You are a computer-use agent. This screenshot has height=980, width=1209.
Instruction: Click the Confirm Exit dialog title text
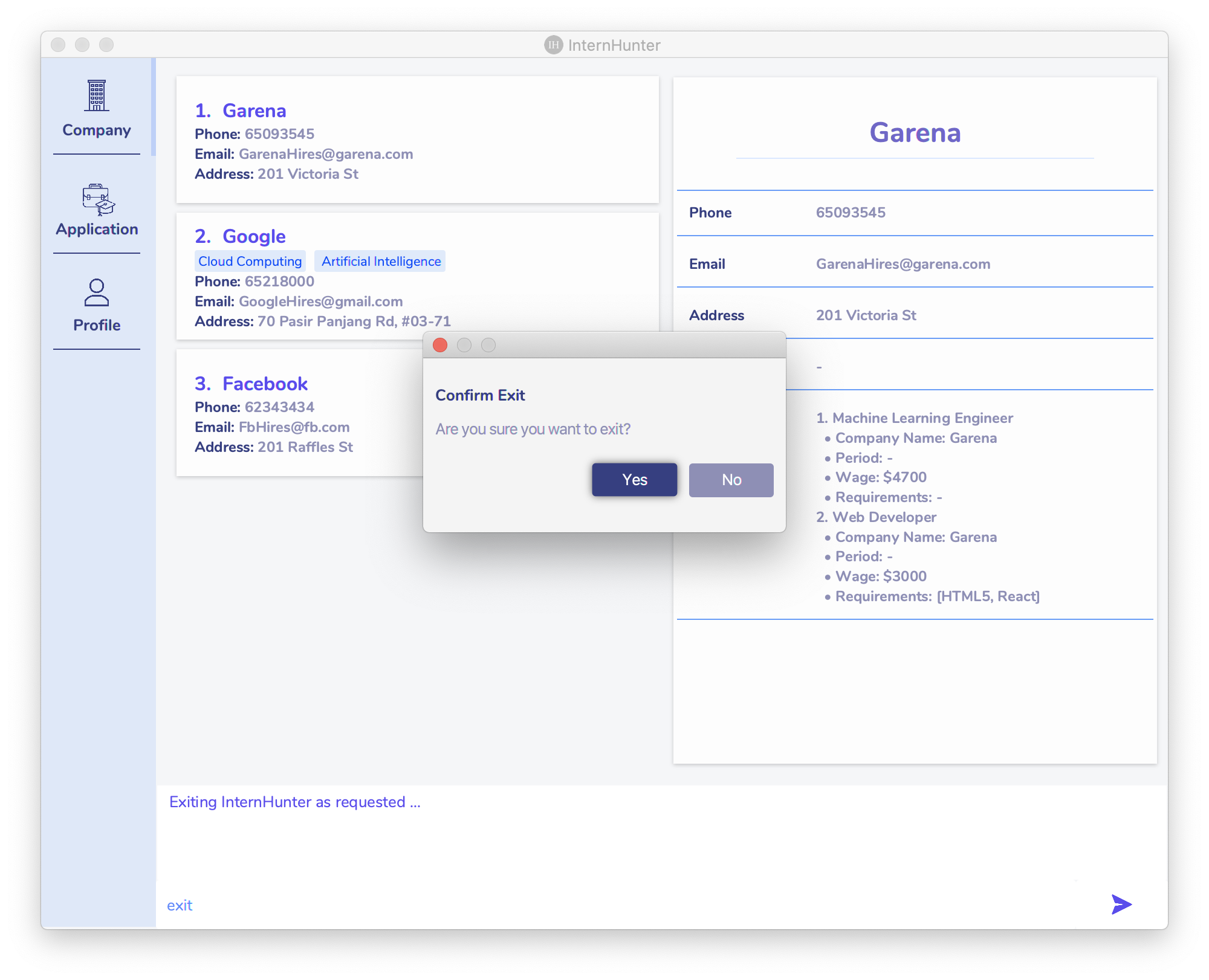480,395
